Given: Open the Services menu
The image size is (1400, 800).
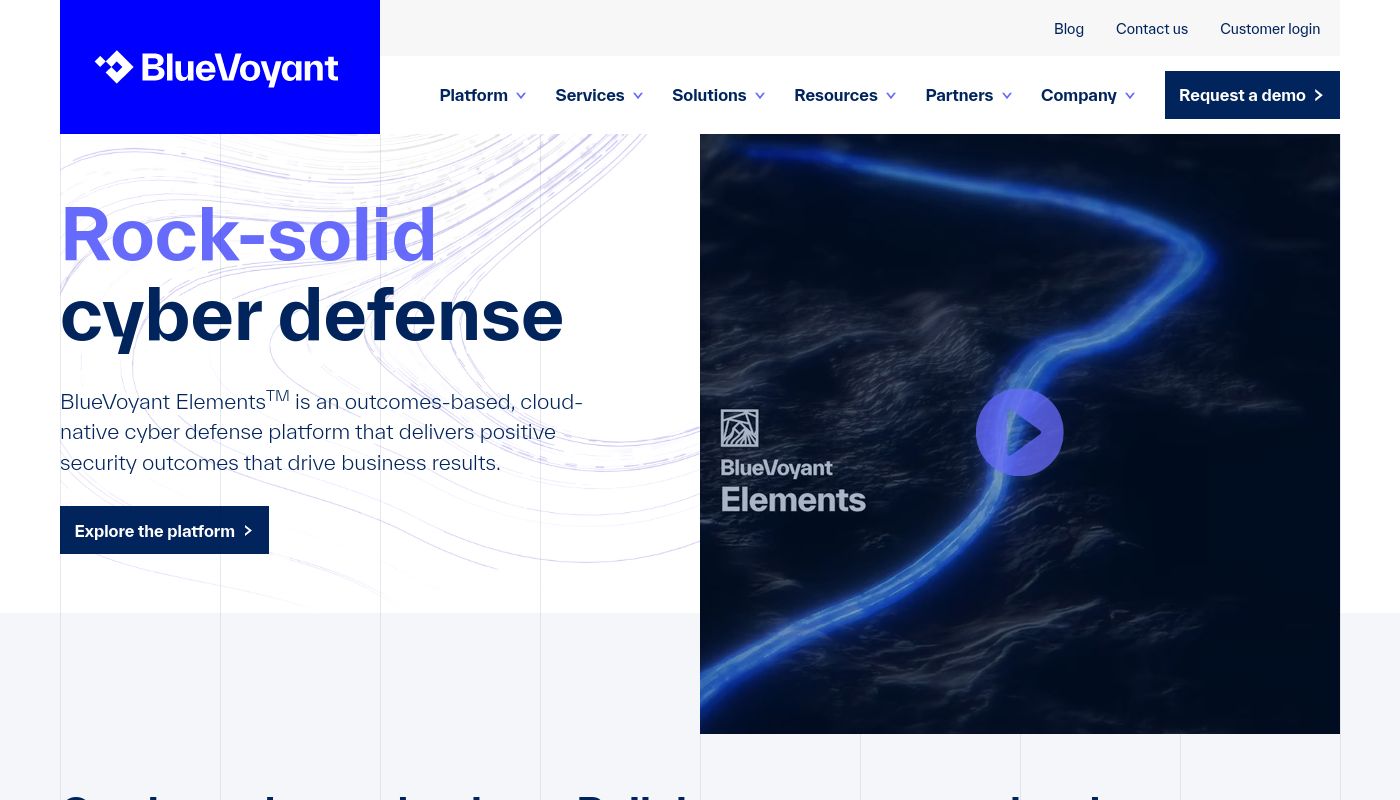Looking at the screenshot, I should 589,95.
